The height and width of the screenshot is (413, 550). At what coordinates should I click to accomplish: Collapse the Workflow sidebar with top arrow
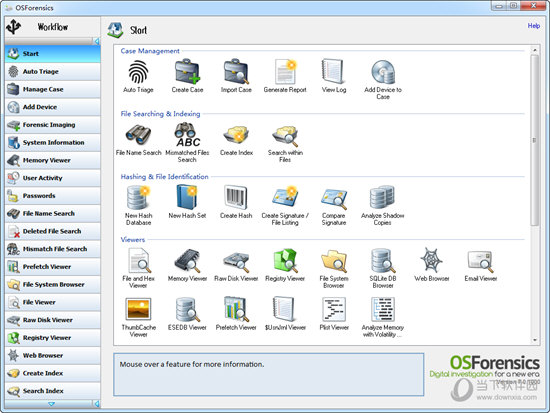pyautogui.click(x=97, y=41)
